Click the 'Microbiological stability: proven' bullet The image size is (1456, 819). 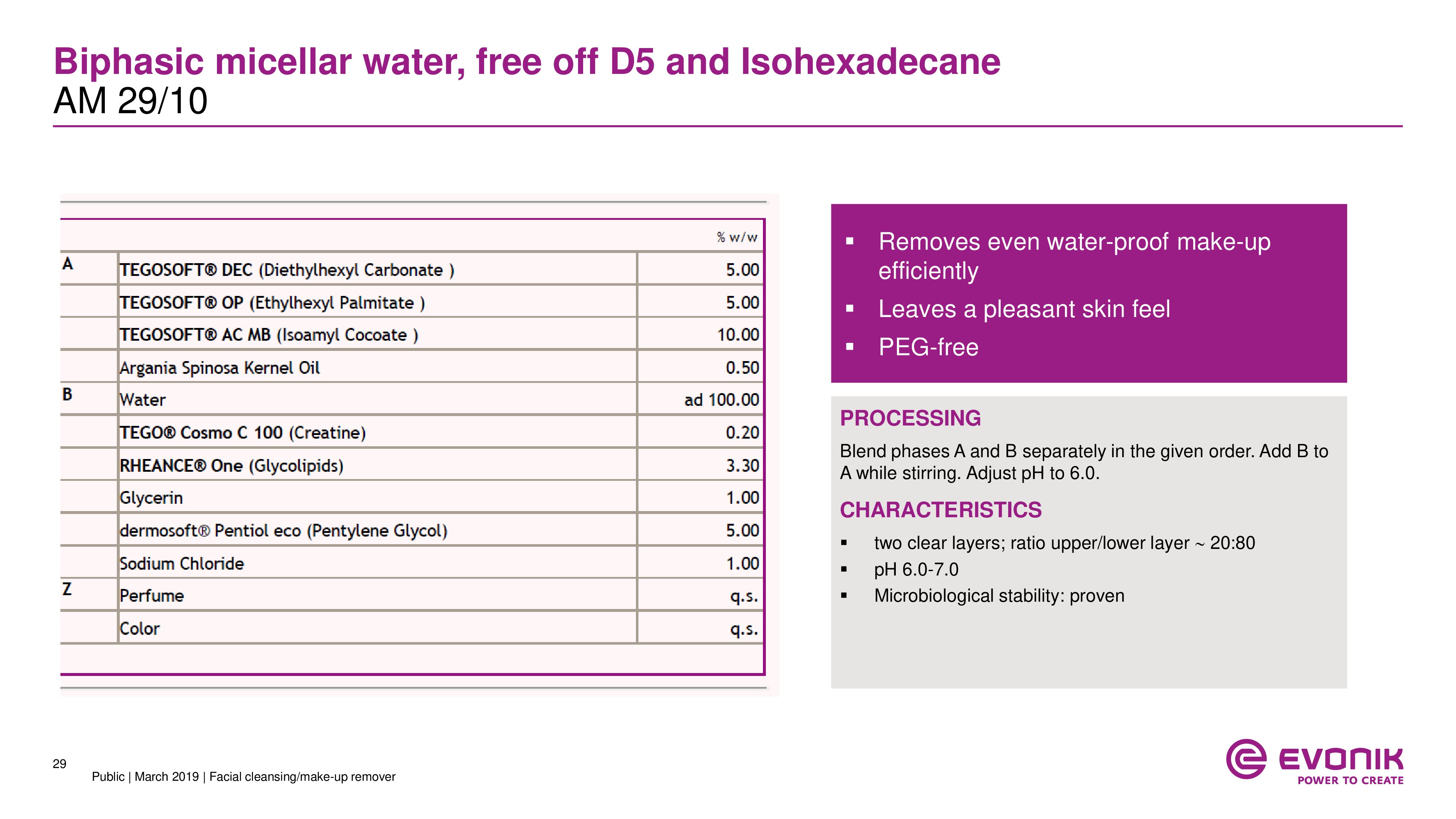[x=999, y=595]
